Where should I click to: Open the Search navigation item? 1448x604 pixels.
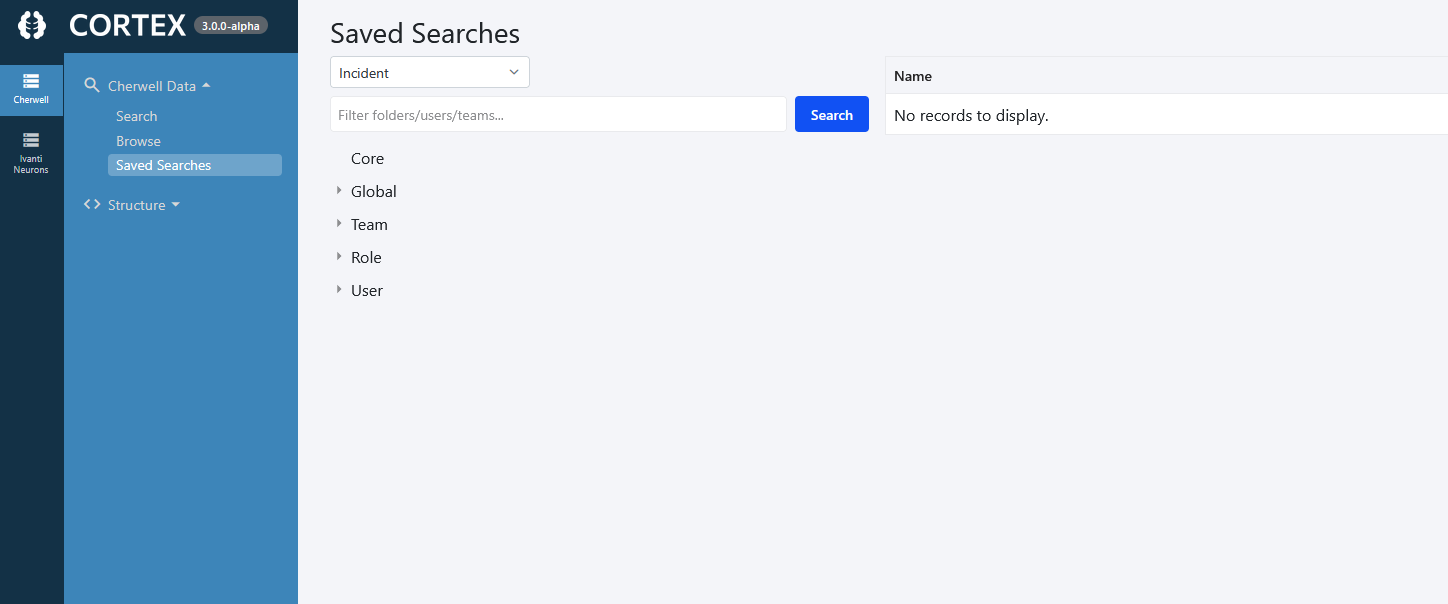[x=136, y=116]
